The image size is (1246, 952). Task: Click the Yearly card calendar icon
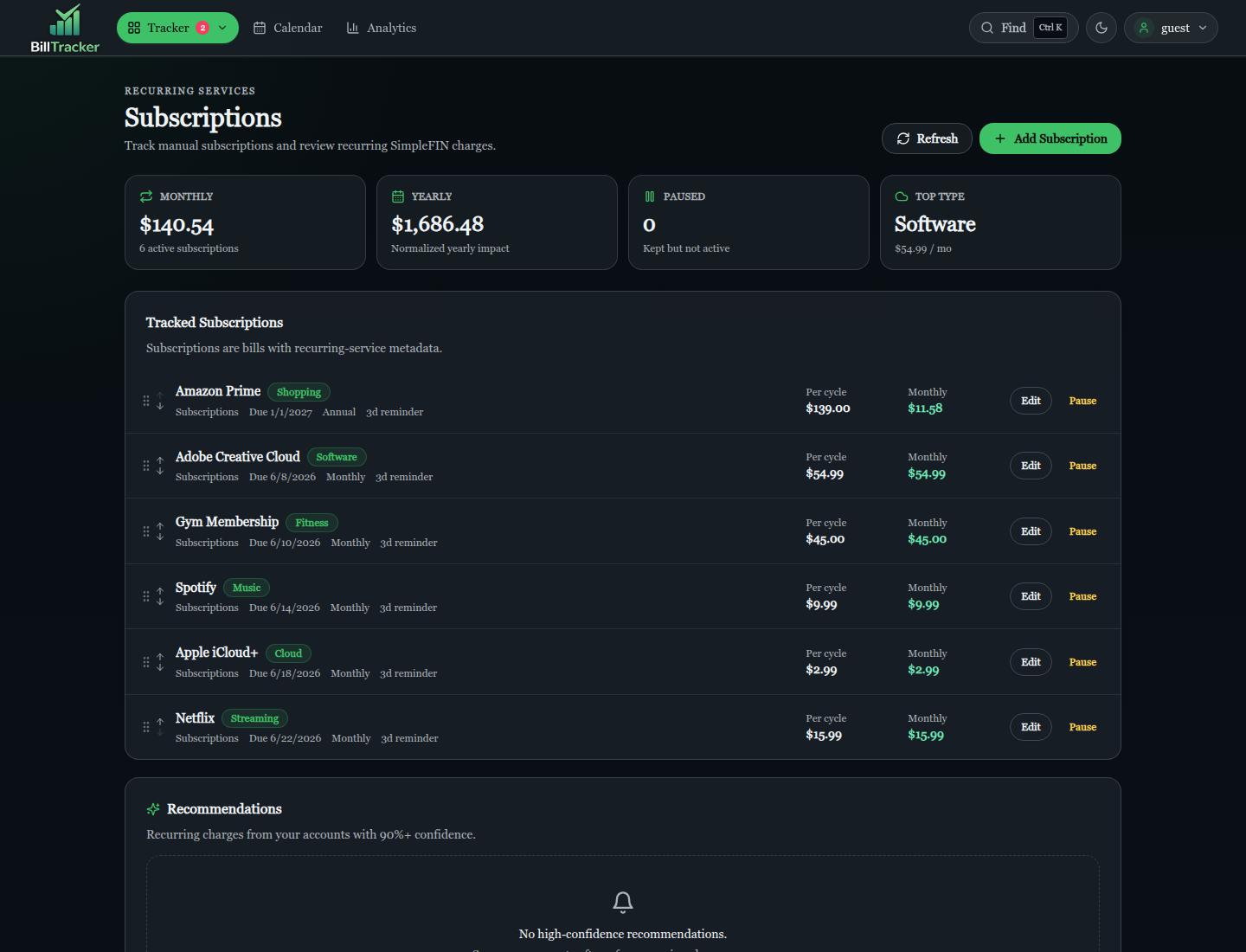(x=398, y=196)
